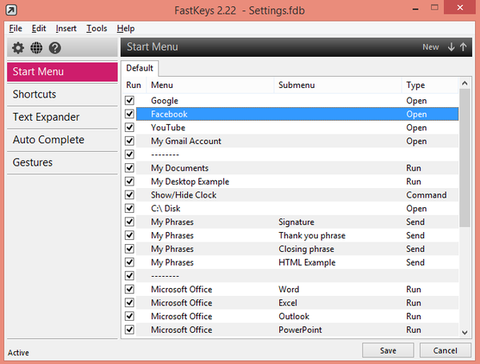The height and width of the screenshot is (364, 480).
Task: Toggle the Microsoft Office Word checkbox
Action: point(129,289)
